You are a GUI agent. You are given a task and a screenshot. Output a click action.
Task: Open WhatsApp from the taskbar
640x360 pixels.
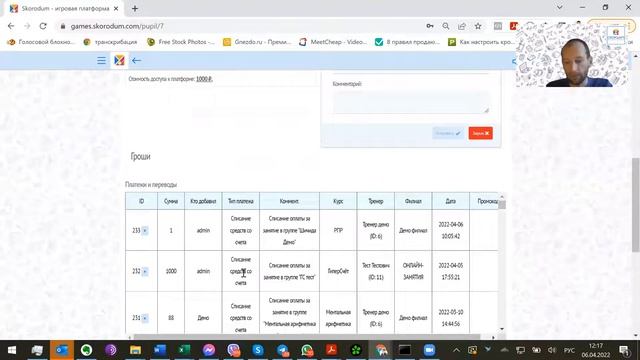307,350
